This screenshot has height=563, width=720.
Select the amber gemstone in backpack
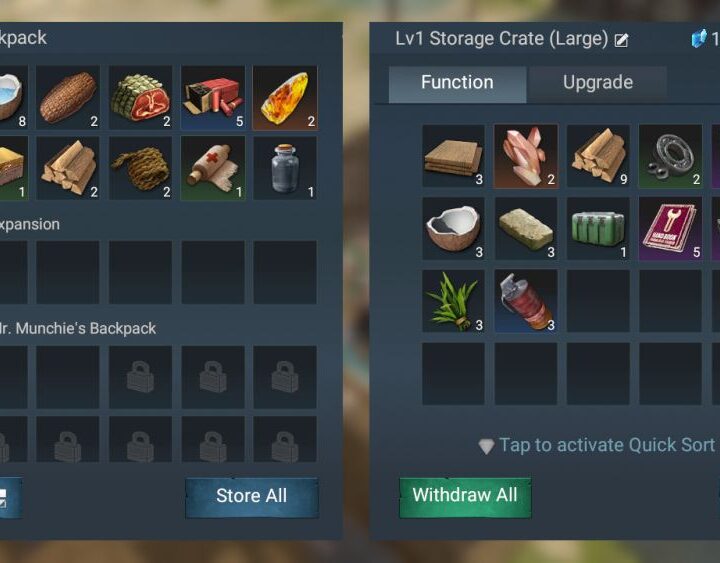285,97
